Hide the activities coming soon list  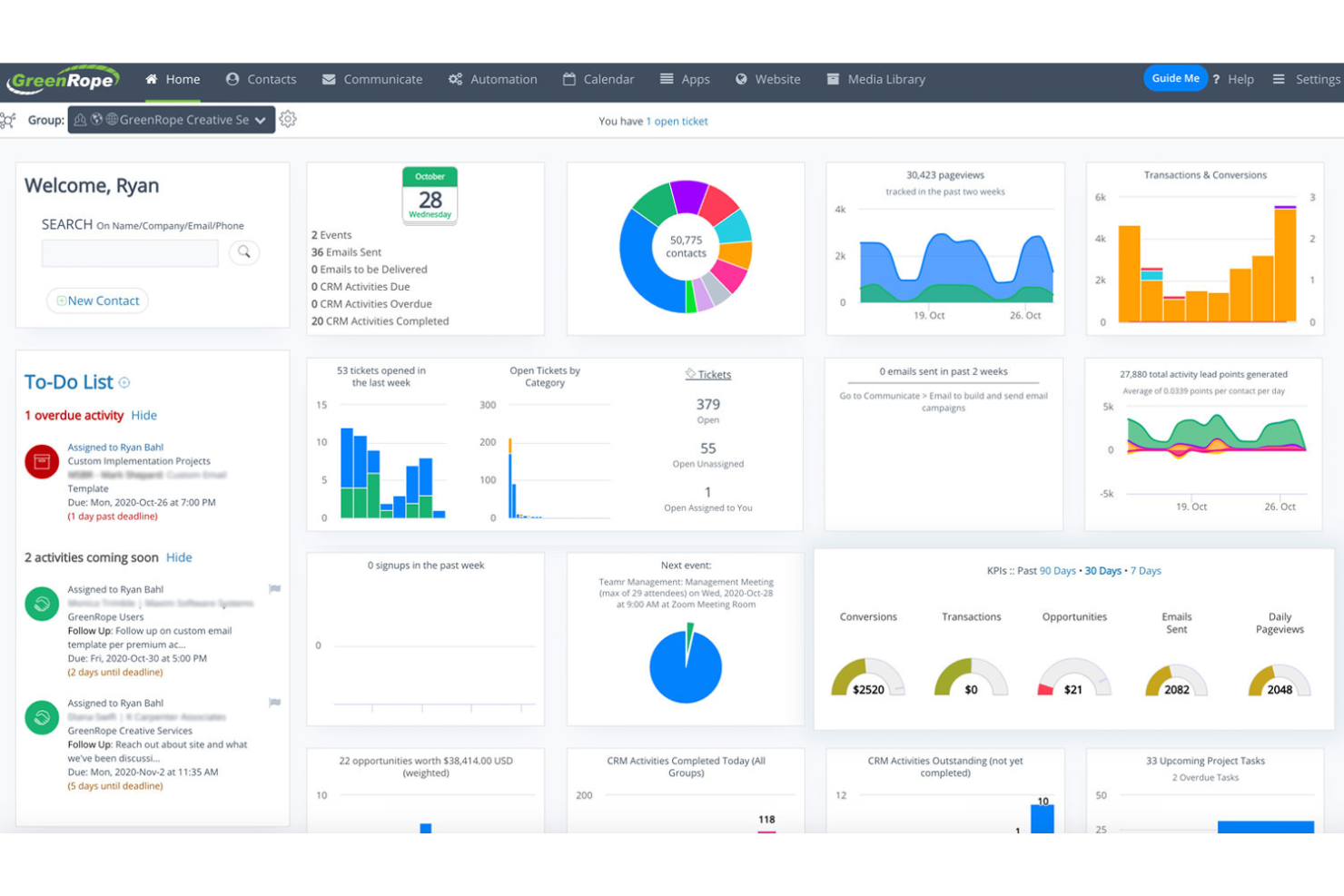[x=179, y=557]
